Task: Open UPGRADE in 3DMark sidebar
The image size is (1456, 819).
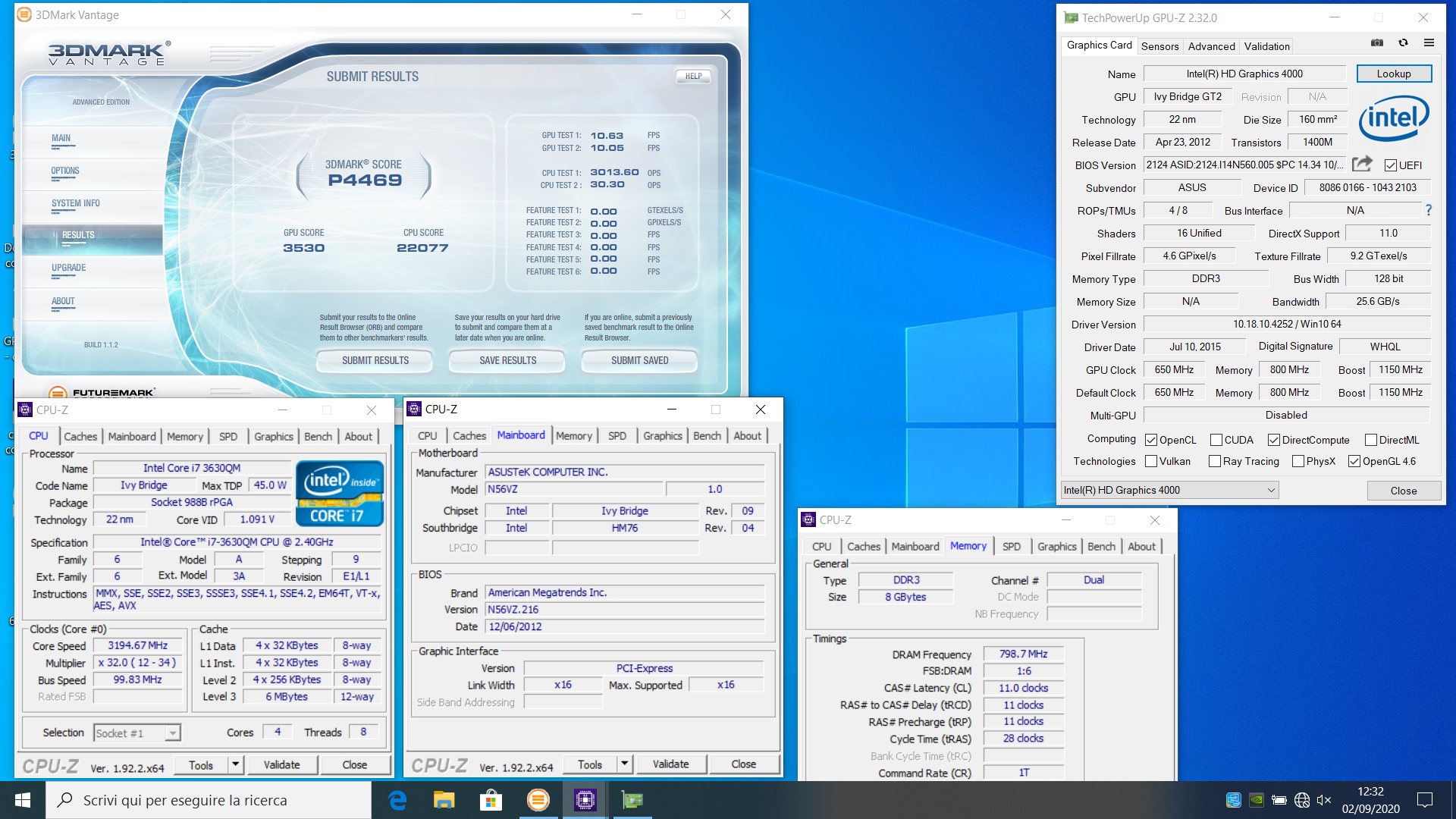Action: coord(68,268)
